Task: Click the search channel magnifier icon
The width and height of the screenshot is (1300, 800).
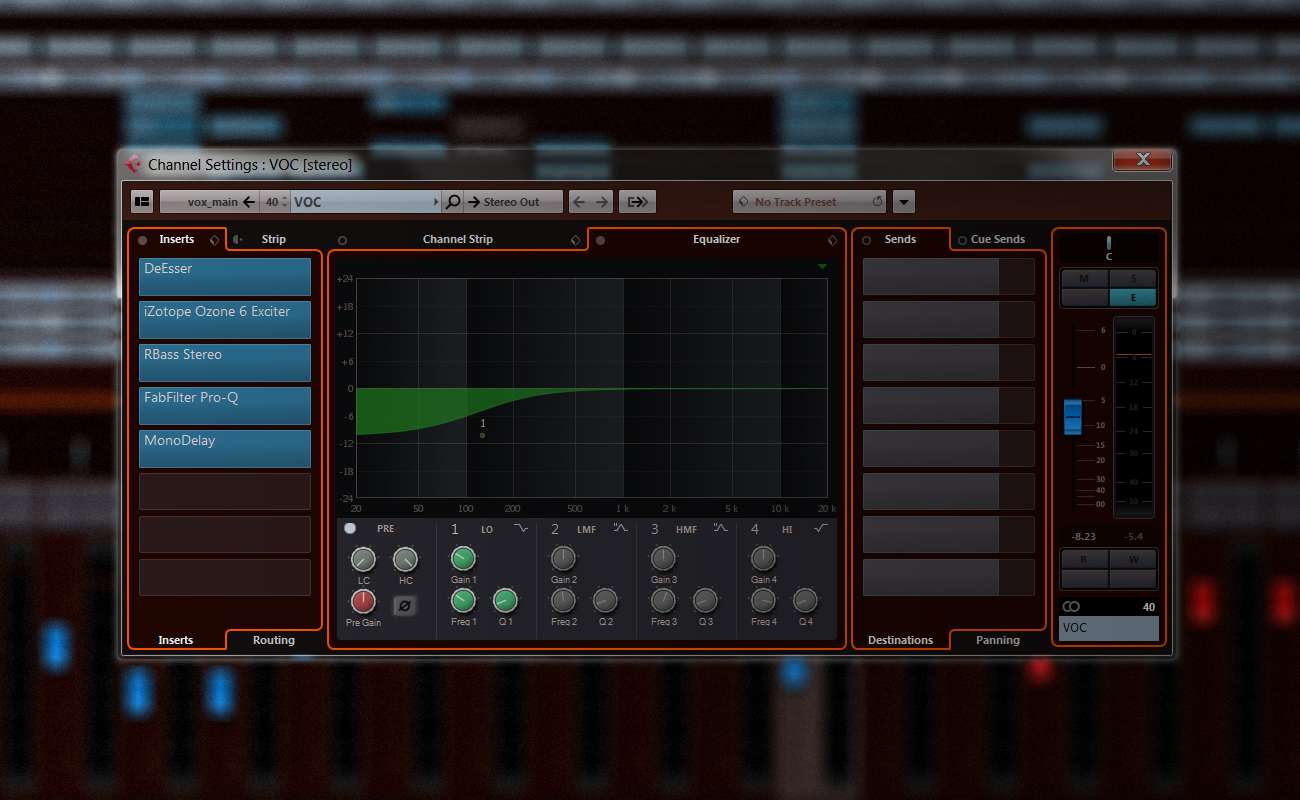Action: pos(453,202)
